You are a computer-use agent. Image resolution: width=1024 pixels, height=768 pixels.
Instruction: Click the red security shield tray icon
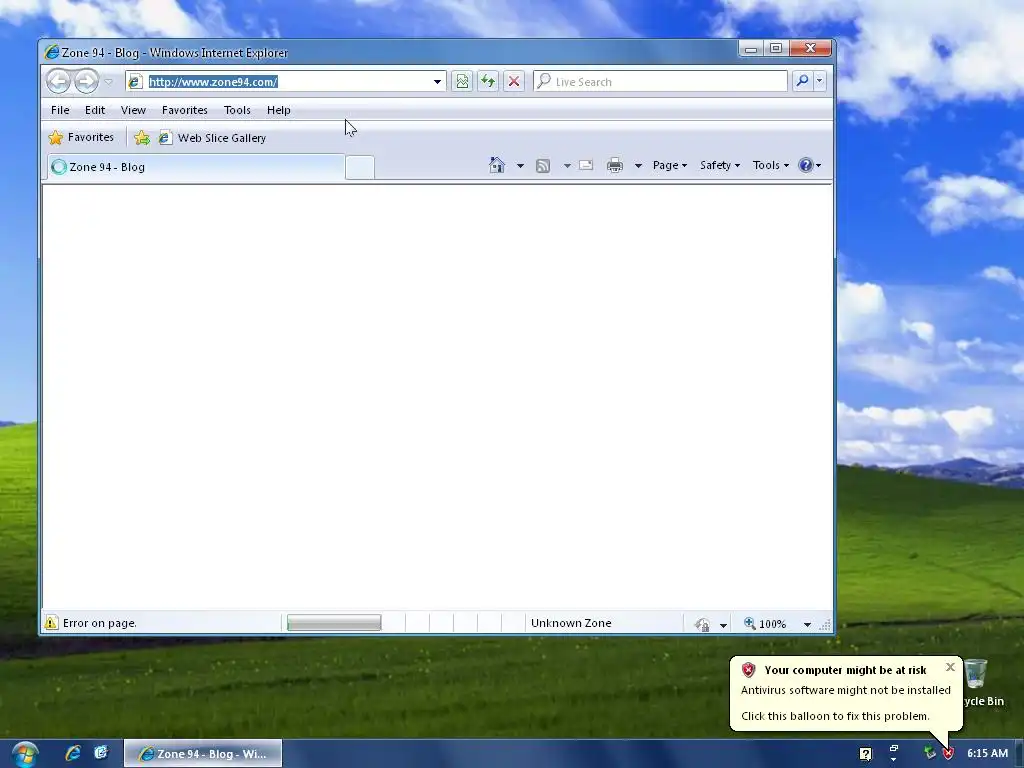[x=948, y=754]
